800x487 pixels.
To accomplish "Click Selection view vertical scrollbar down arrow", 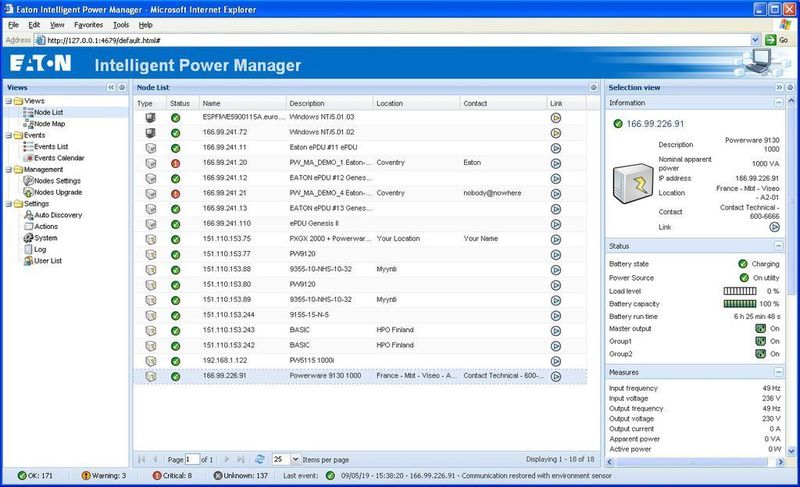I will click(x=791, y=451).
